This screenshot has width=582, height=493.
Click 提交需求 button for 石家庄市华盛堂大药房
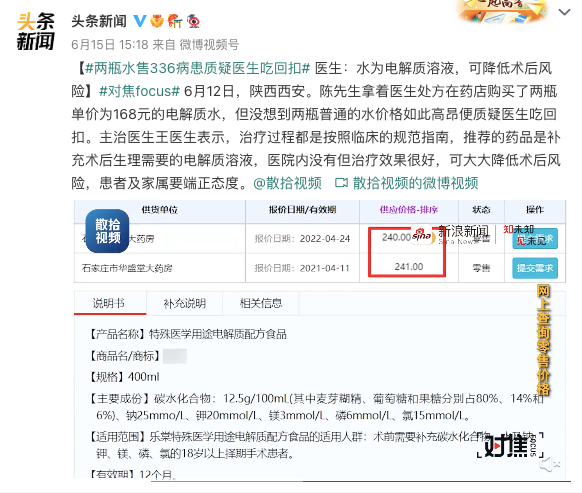(x=535, y=268)
